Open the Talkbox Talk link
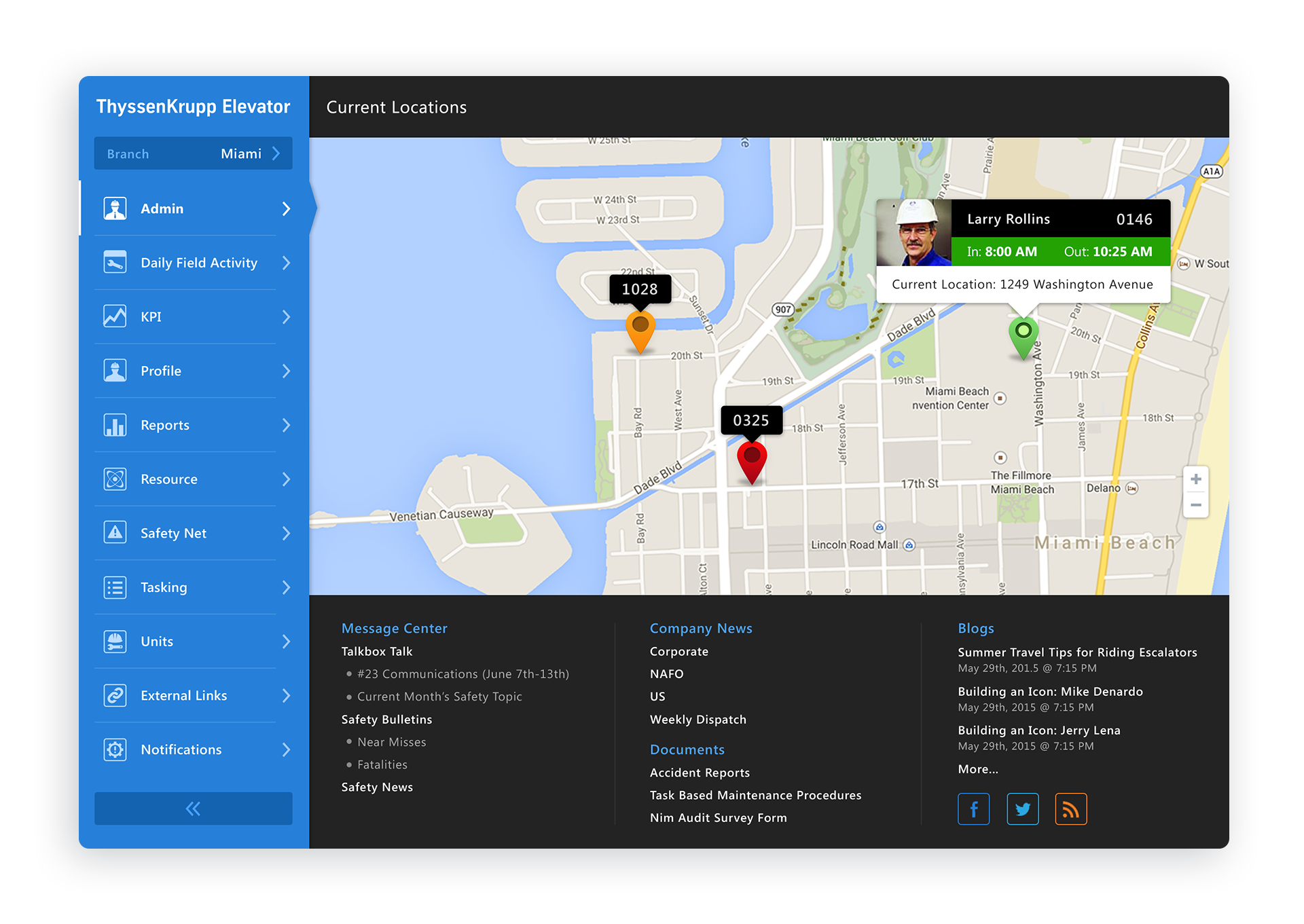1304x924 pixels. click(377, 651)
